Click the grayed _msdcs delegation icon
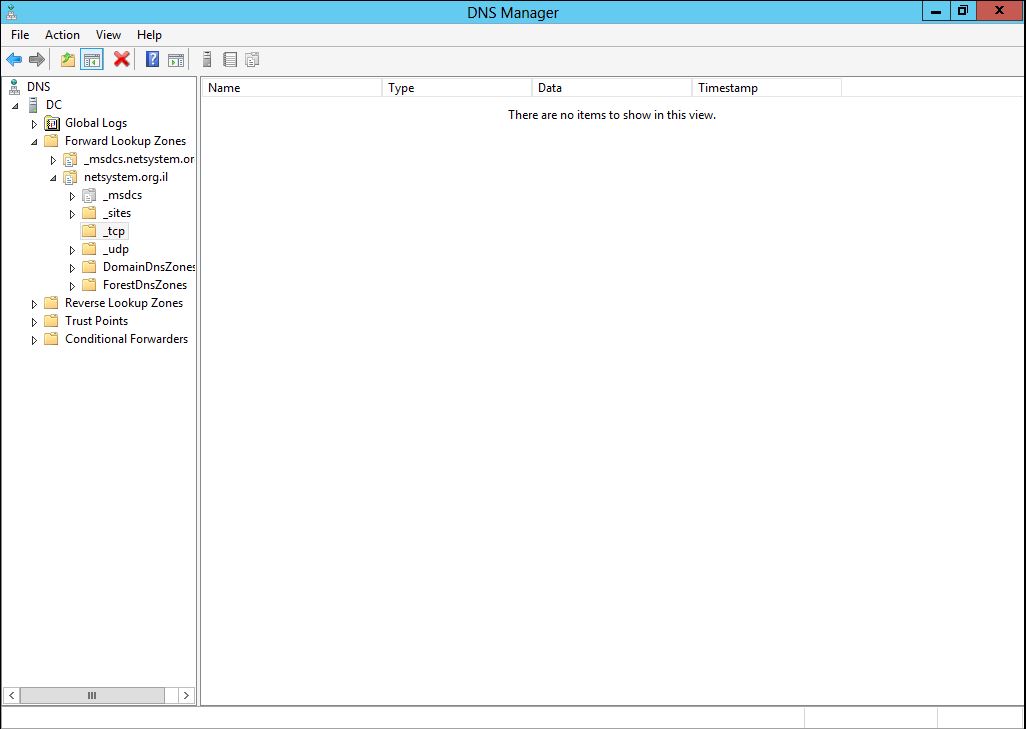The width and height of the screenshot is (1026, 729). click(x=90, y=195)
